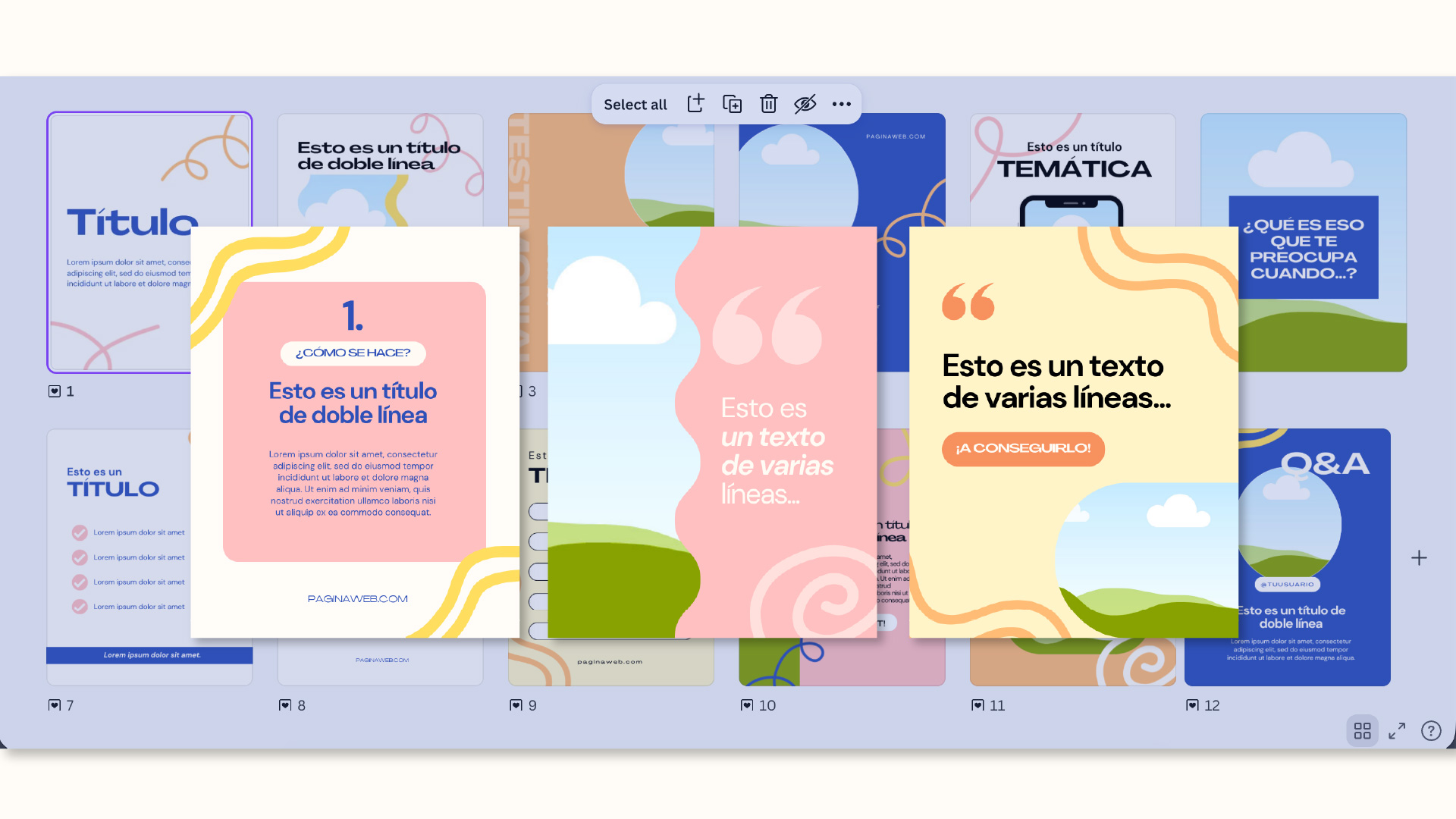Viewport: 1456px width, 819px height.
Task: Click Select all in the page toolbar
Action: pos(635,105)
